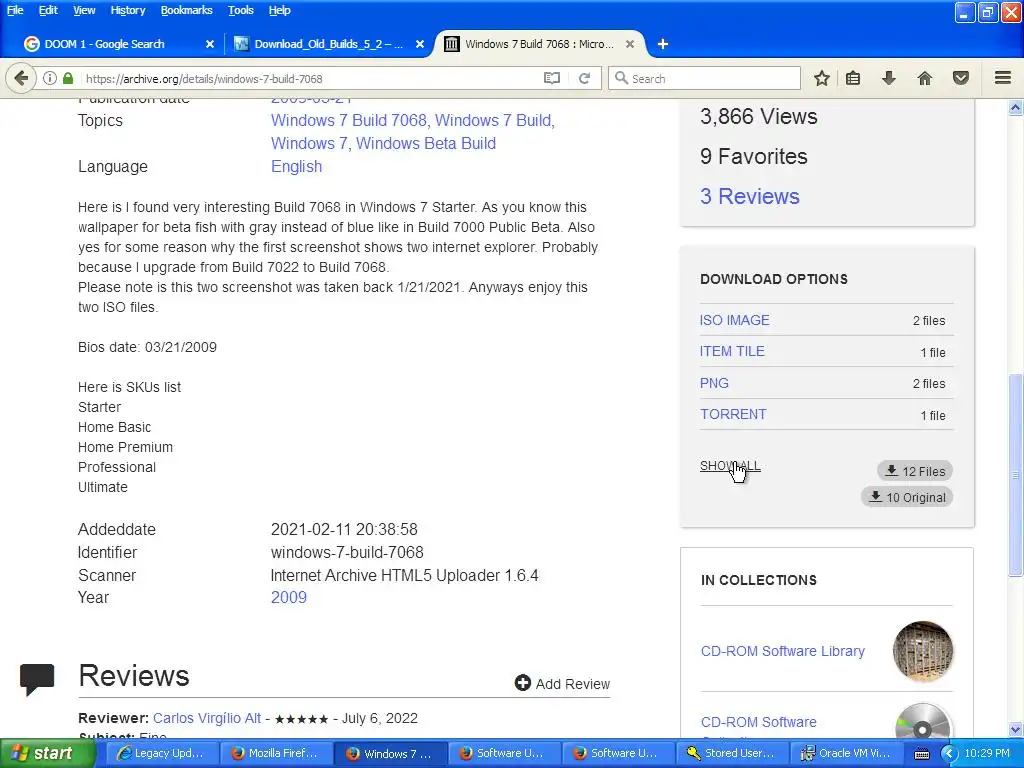Open the Windows Start menu
This screenshot has width=1024, height=768.
47,753
